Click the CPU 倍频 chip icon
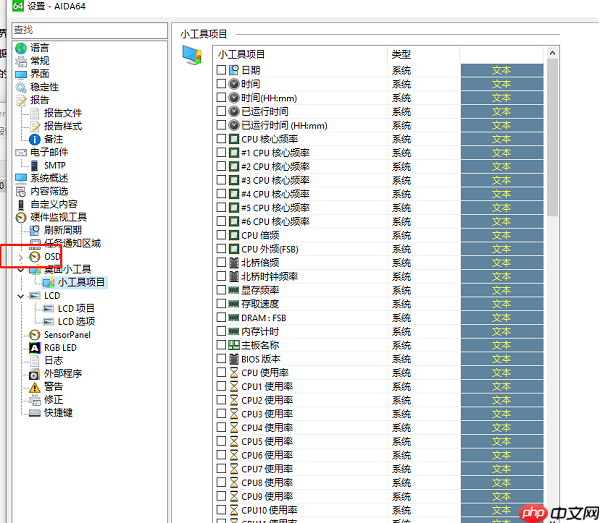This screenshot has height=523, width=600. click(234, 235)
